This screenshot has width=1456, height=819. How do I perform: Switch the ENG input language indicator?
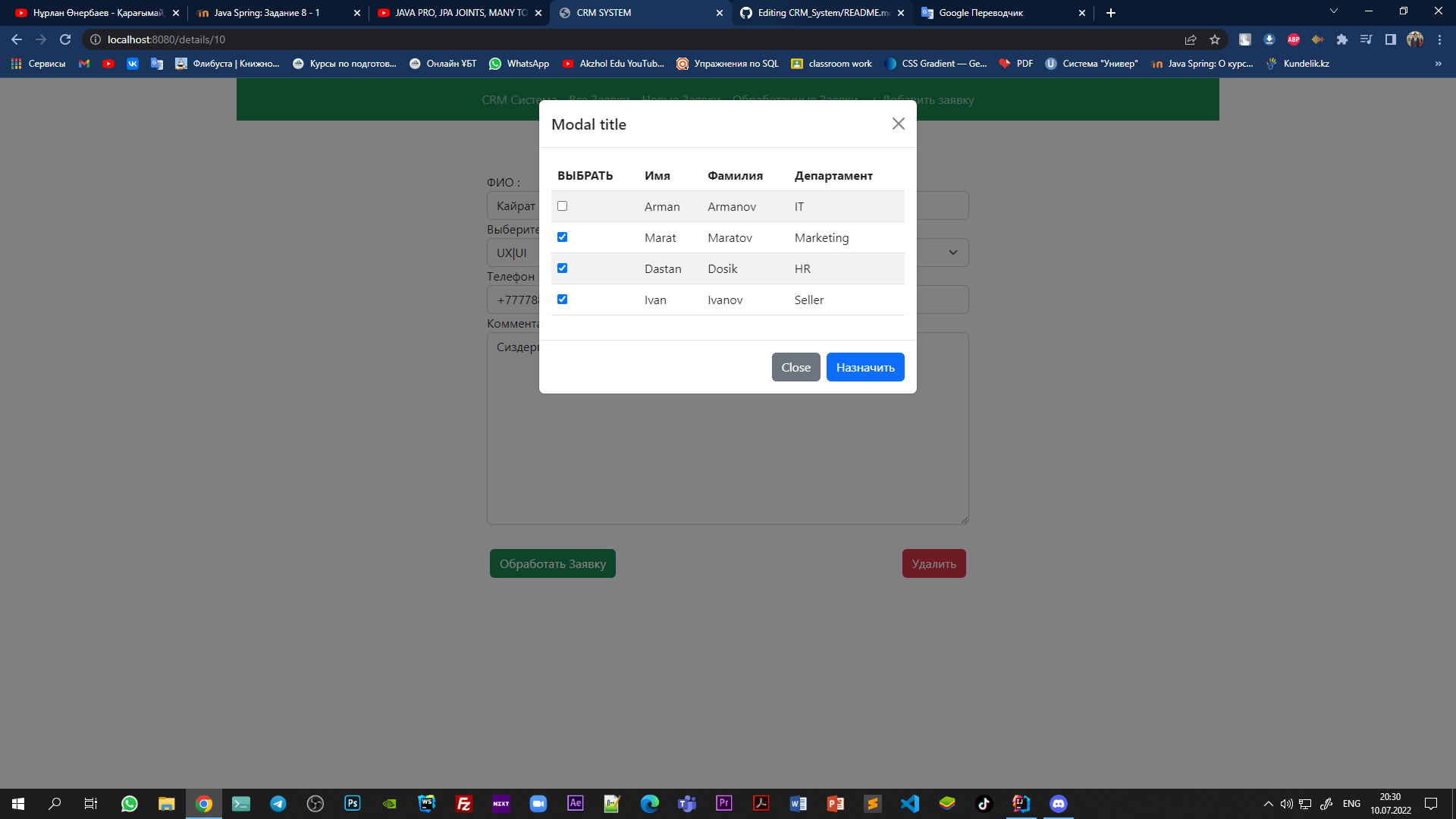pyautogui.click(x=1351, y=804)
